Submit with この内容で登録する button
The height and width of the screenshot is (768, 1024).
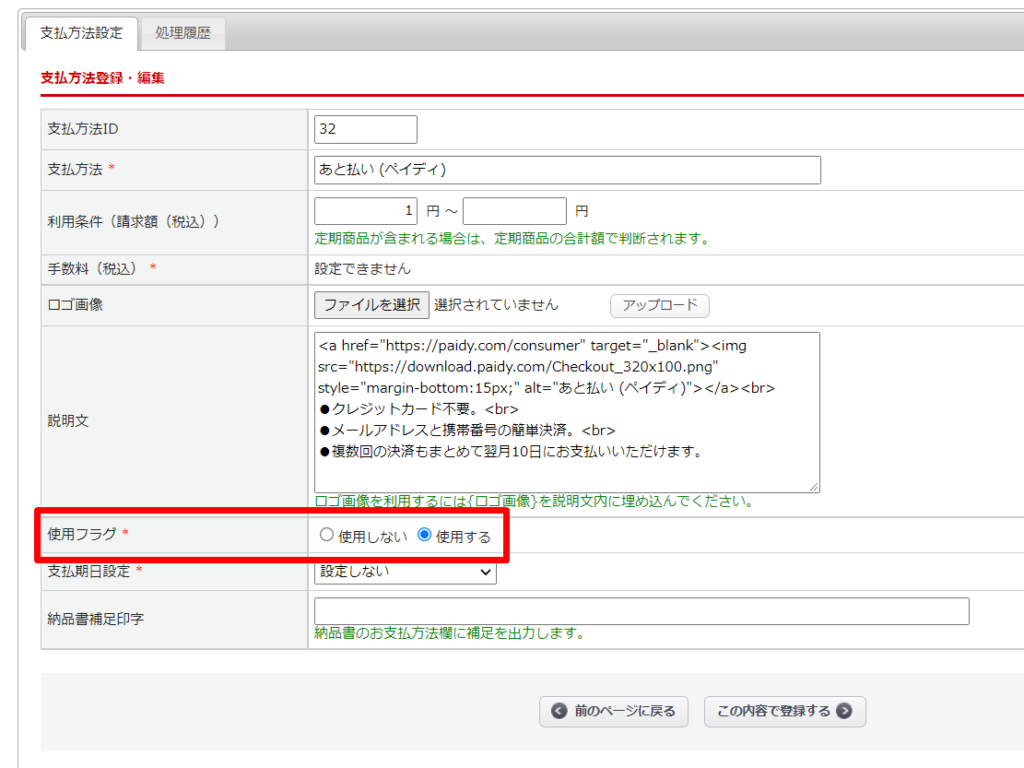click(x=784, y=712)
